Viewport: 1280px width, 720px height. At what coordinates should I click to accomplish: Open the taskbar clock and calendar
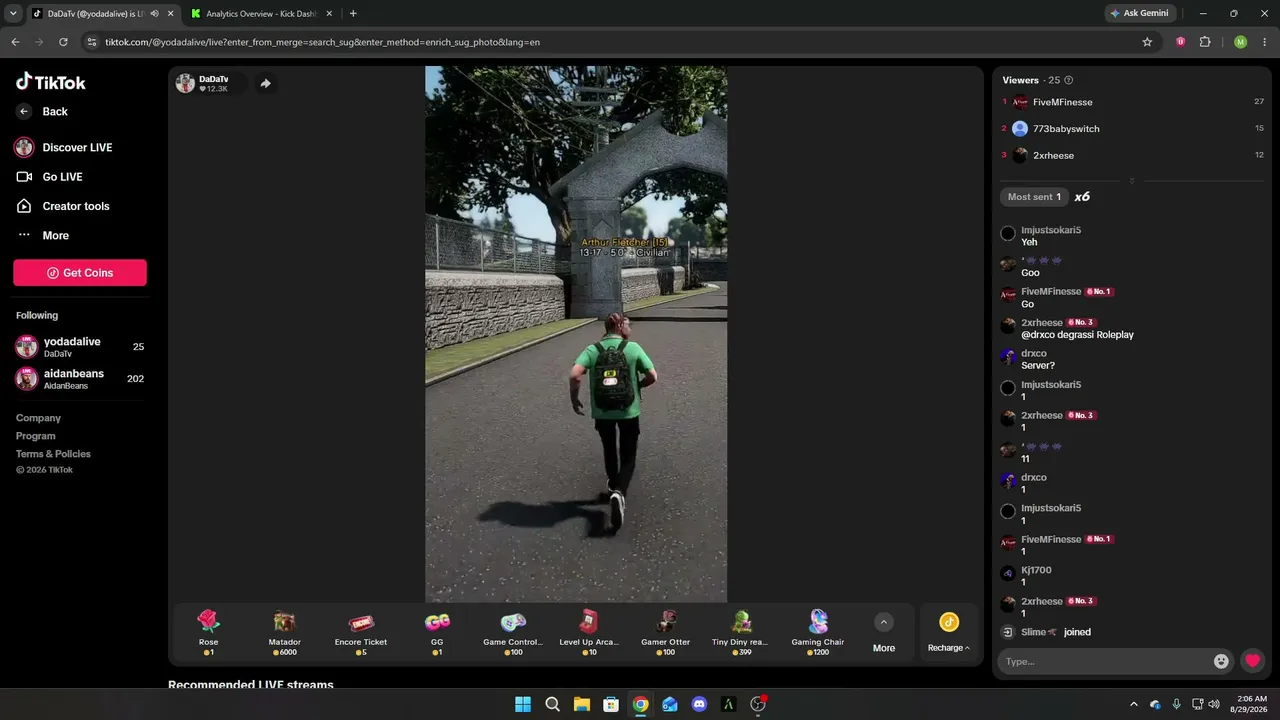[1250, 704]
